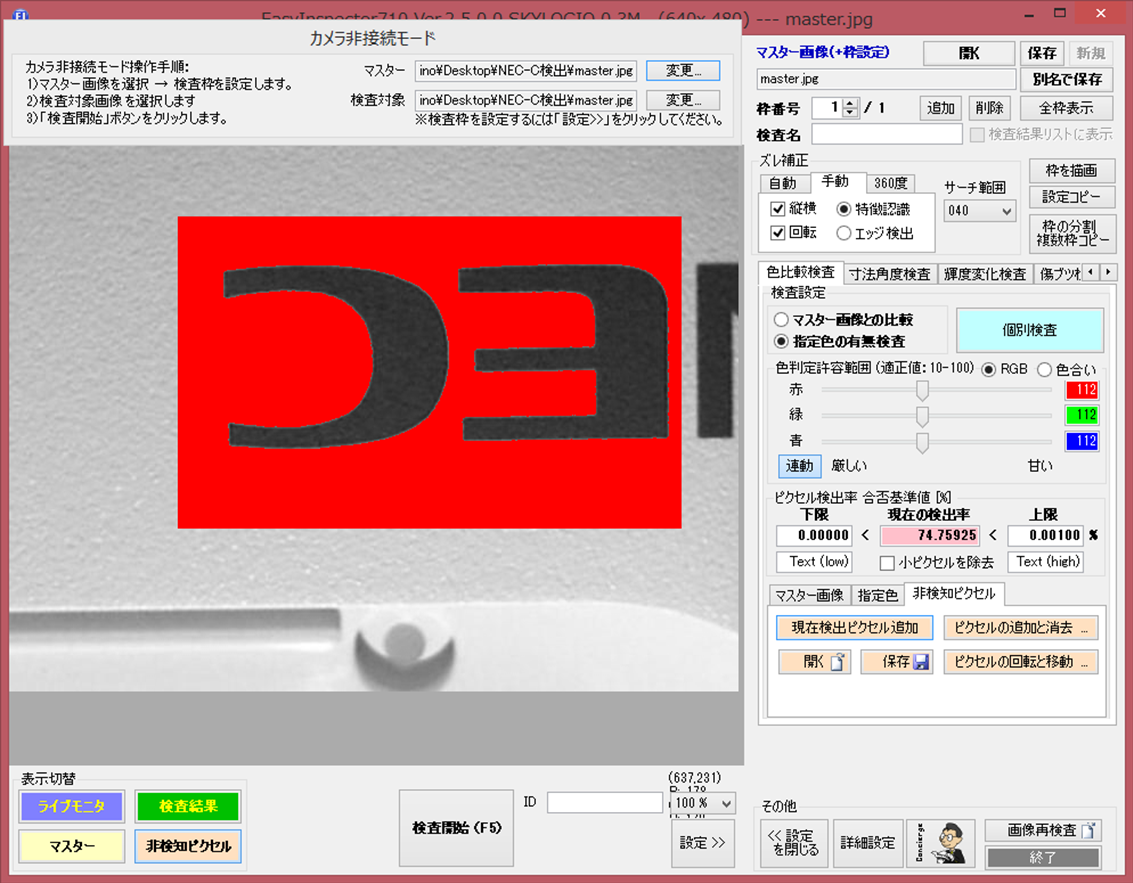Click the << 設定を閉じる button

pyautogui.click(x=795, y=843)
